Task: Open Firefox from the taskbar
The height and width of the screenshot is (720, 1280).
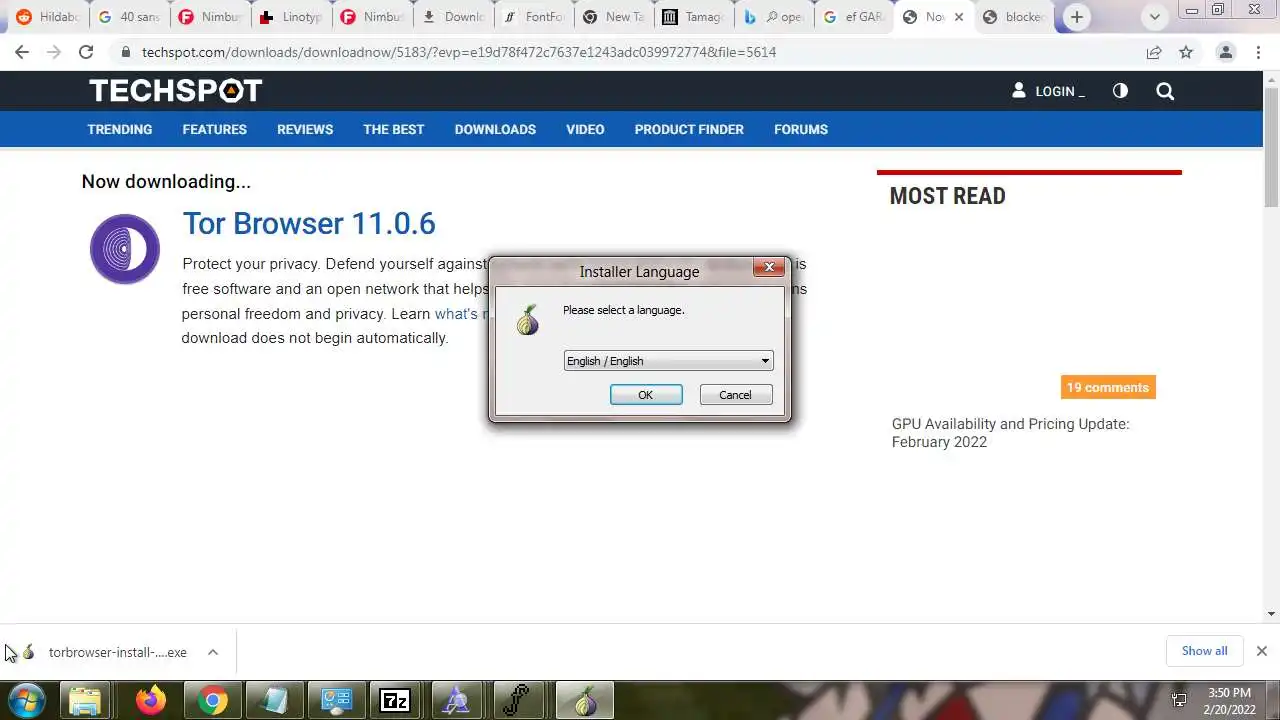Action: 151,701
